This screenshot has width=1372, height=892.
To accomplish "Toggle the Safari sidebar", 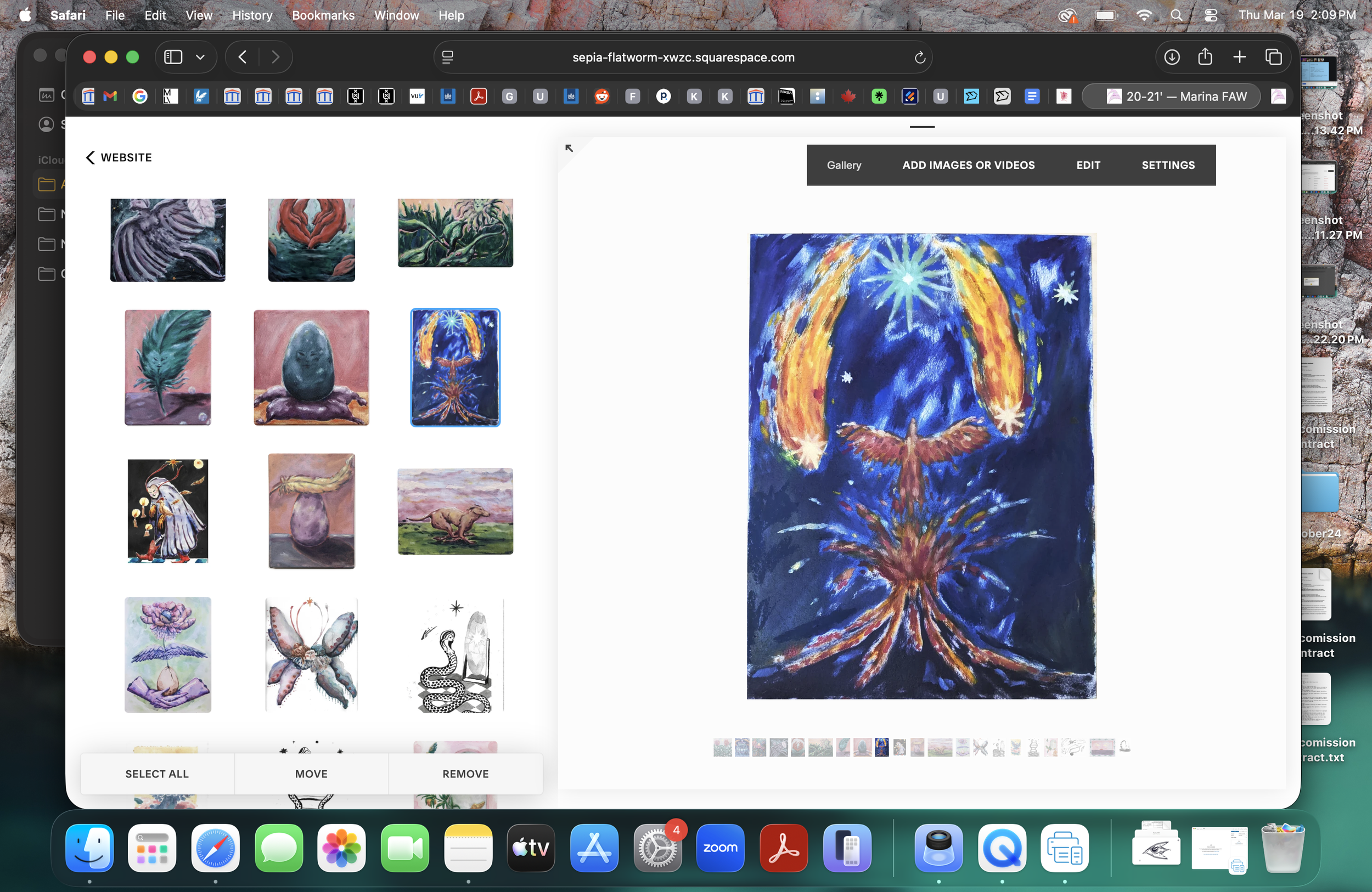I will (172, 57).
